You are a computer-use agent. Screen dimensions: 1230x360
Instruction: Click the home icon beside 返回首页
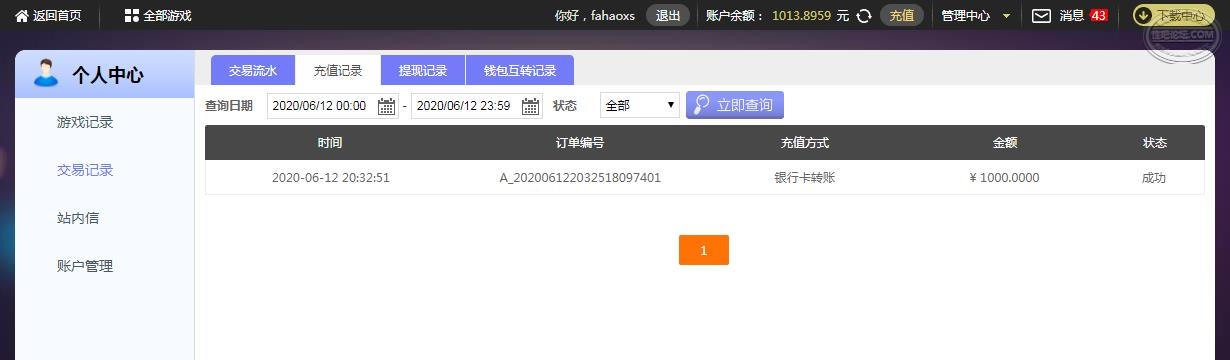[x=21, y=16]
